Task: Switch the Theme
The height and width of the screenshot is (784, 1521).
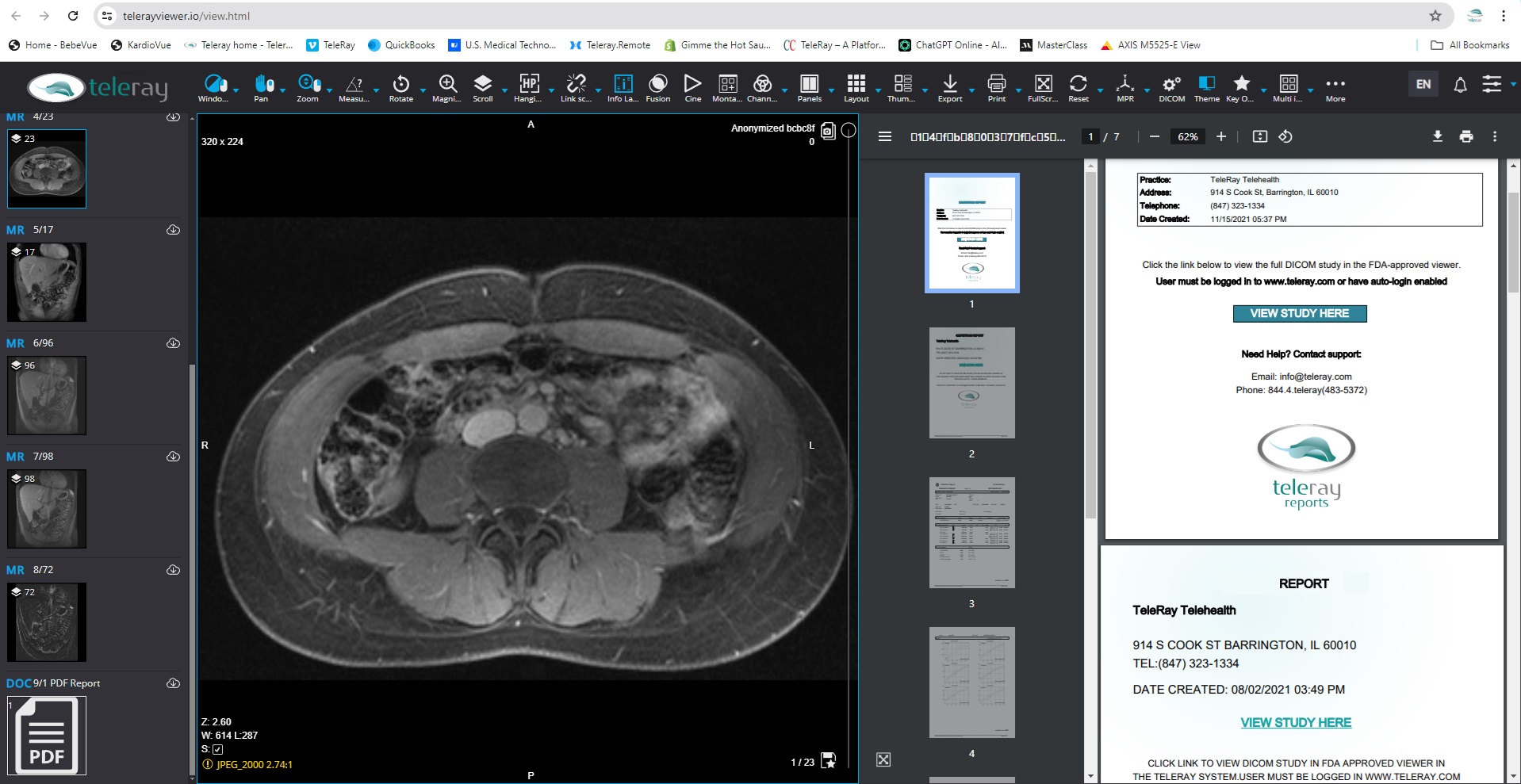Action: click(1207, 87)
